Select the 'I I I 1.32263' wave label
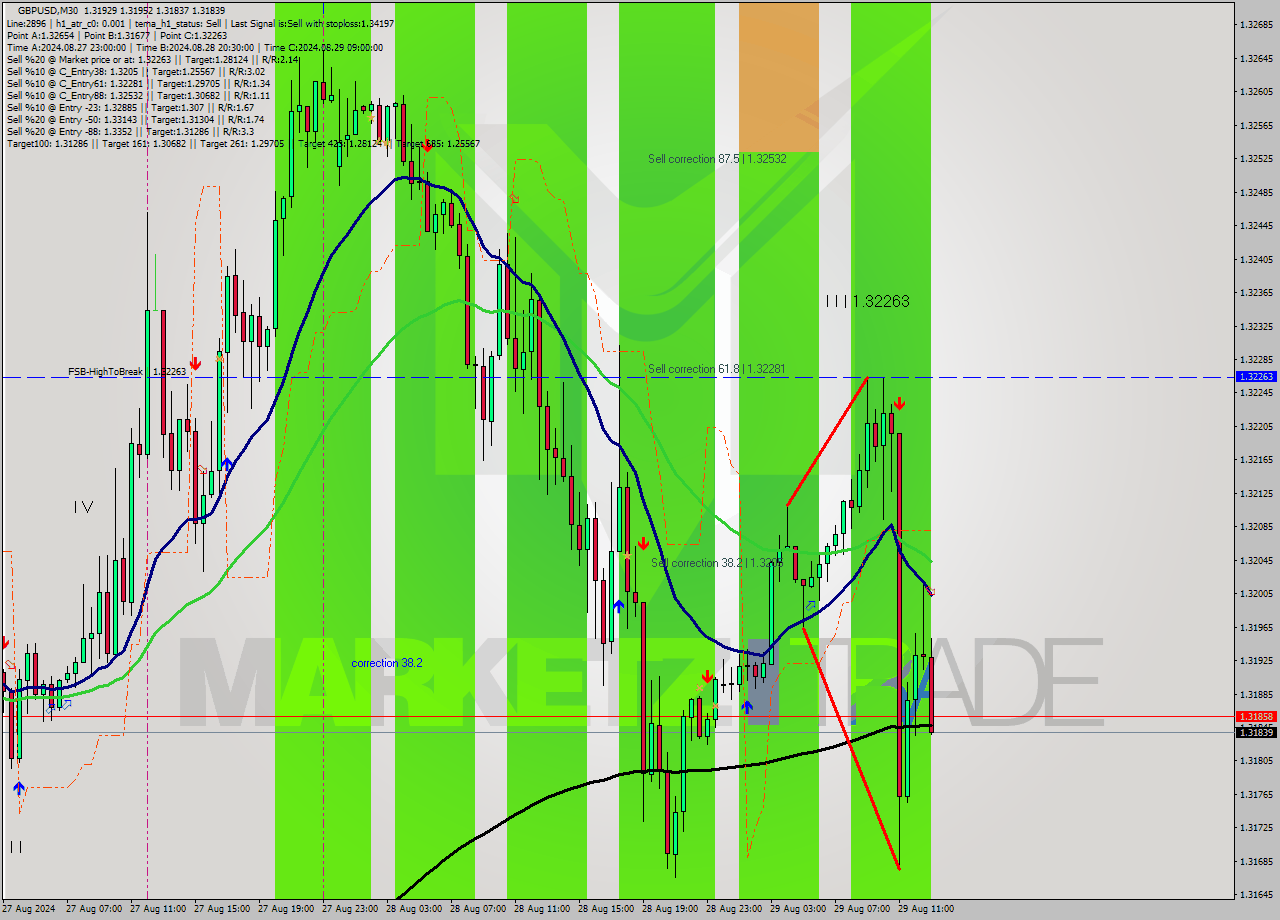Viewport: 1280px width, 920px height. tap(867, 301)
